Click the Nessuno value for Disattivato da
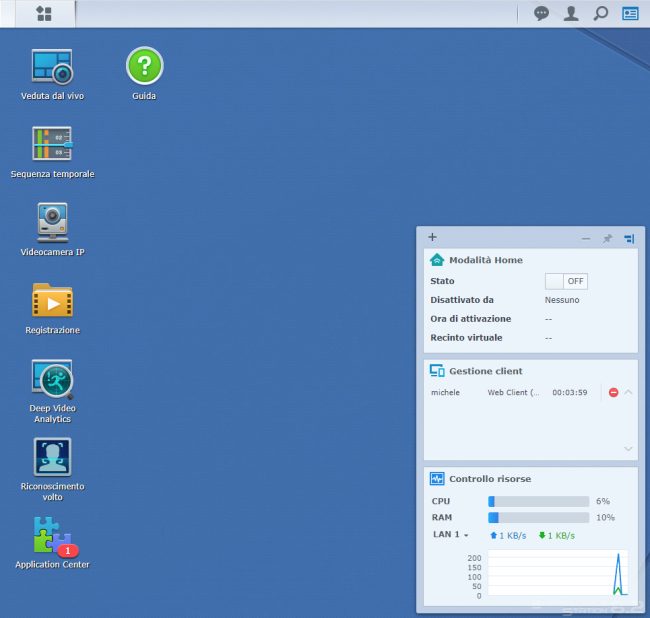650x618 pixels. tap(562, 300)
